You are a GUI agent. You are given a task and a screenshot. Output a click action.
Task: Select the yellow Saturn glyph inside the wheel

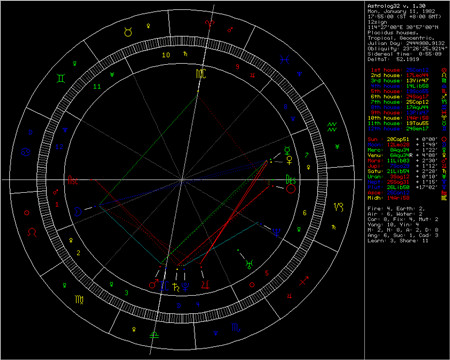point(176,286)
